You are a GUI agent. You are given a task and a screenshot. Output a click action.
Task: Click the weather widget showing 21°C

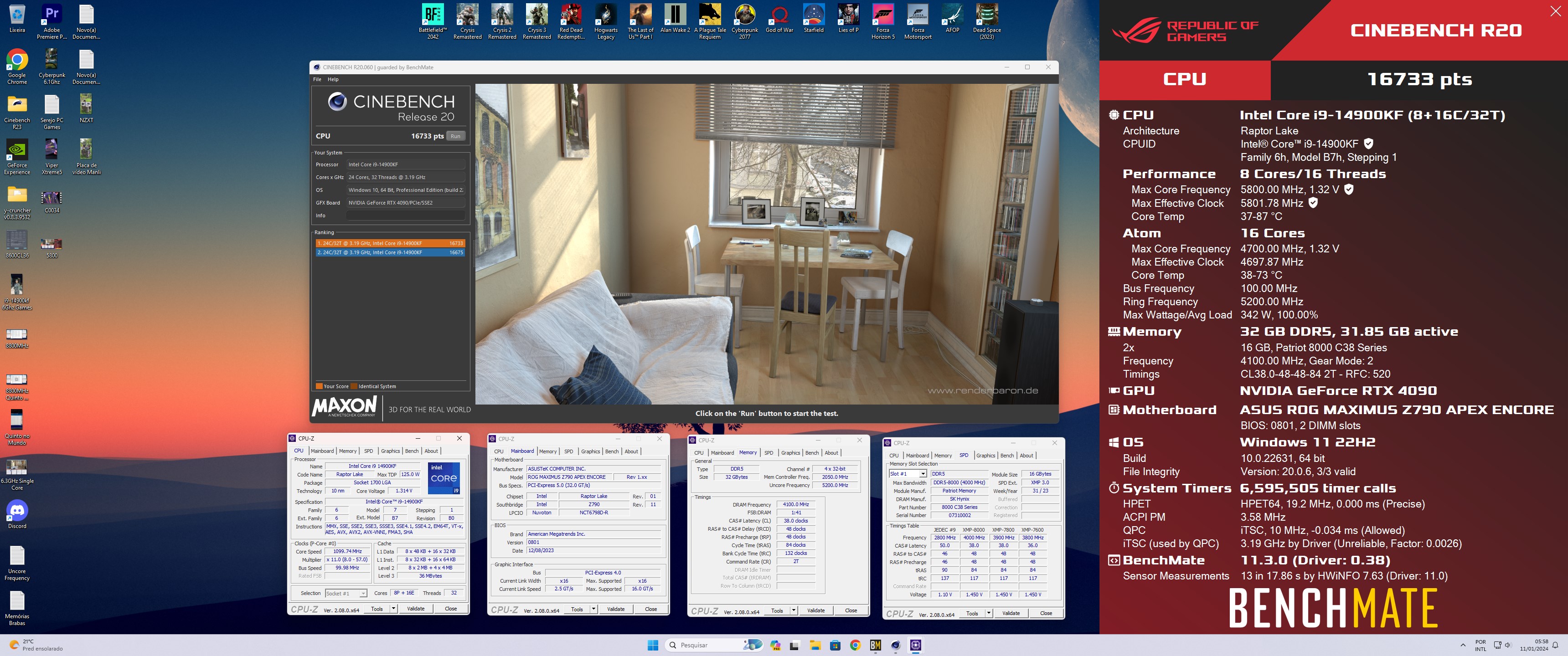(x=36, y=645)
